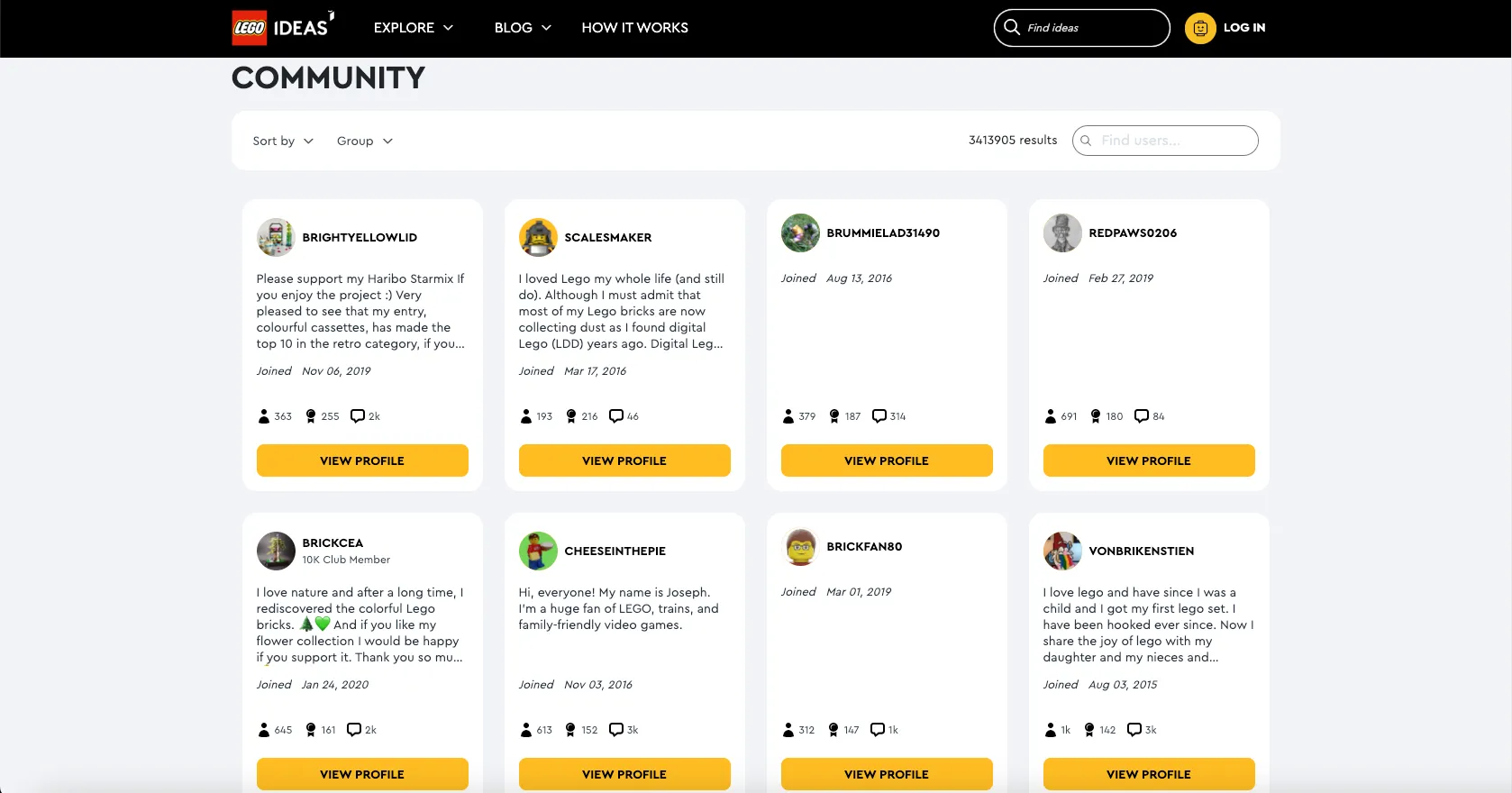Expand the Group filter dropdown
1512x793 pixels.
(x=364, y=141)
